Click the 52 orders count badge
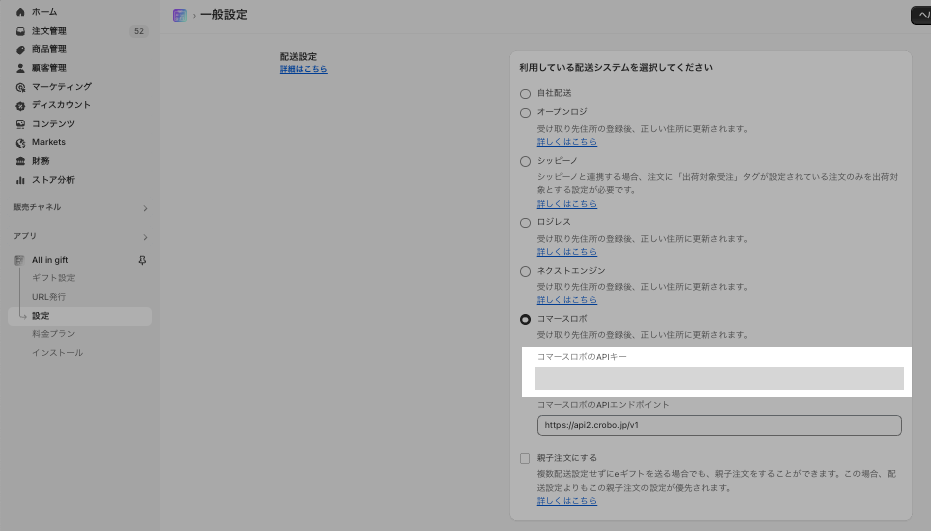The image size is (931, 531). click(139, 31)
